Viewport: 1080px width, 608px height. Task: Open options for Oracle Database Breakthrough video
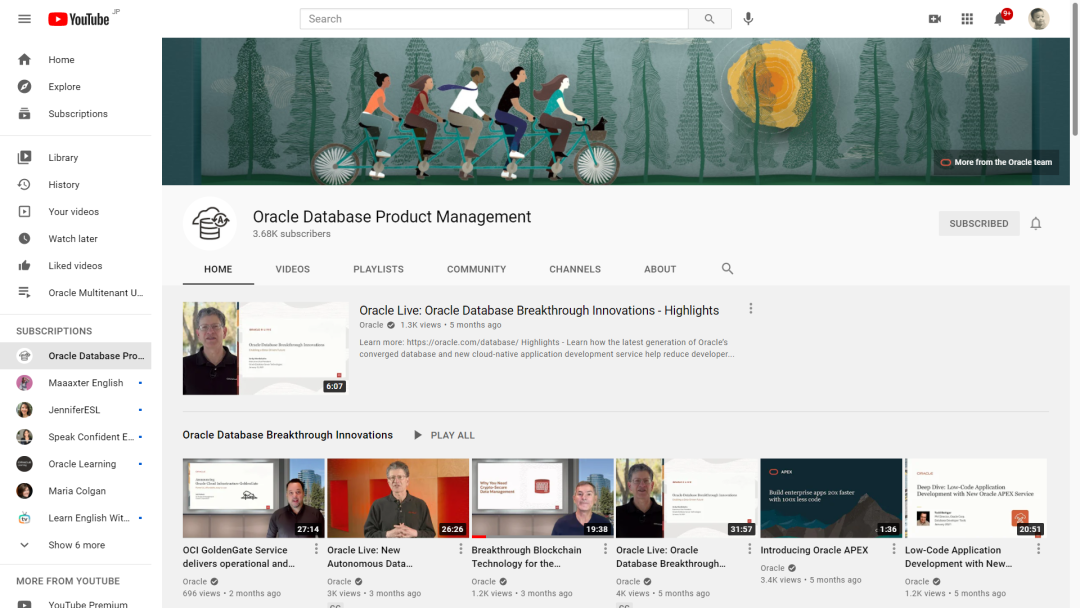pyautogui.click(x=749, y=549)
